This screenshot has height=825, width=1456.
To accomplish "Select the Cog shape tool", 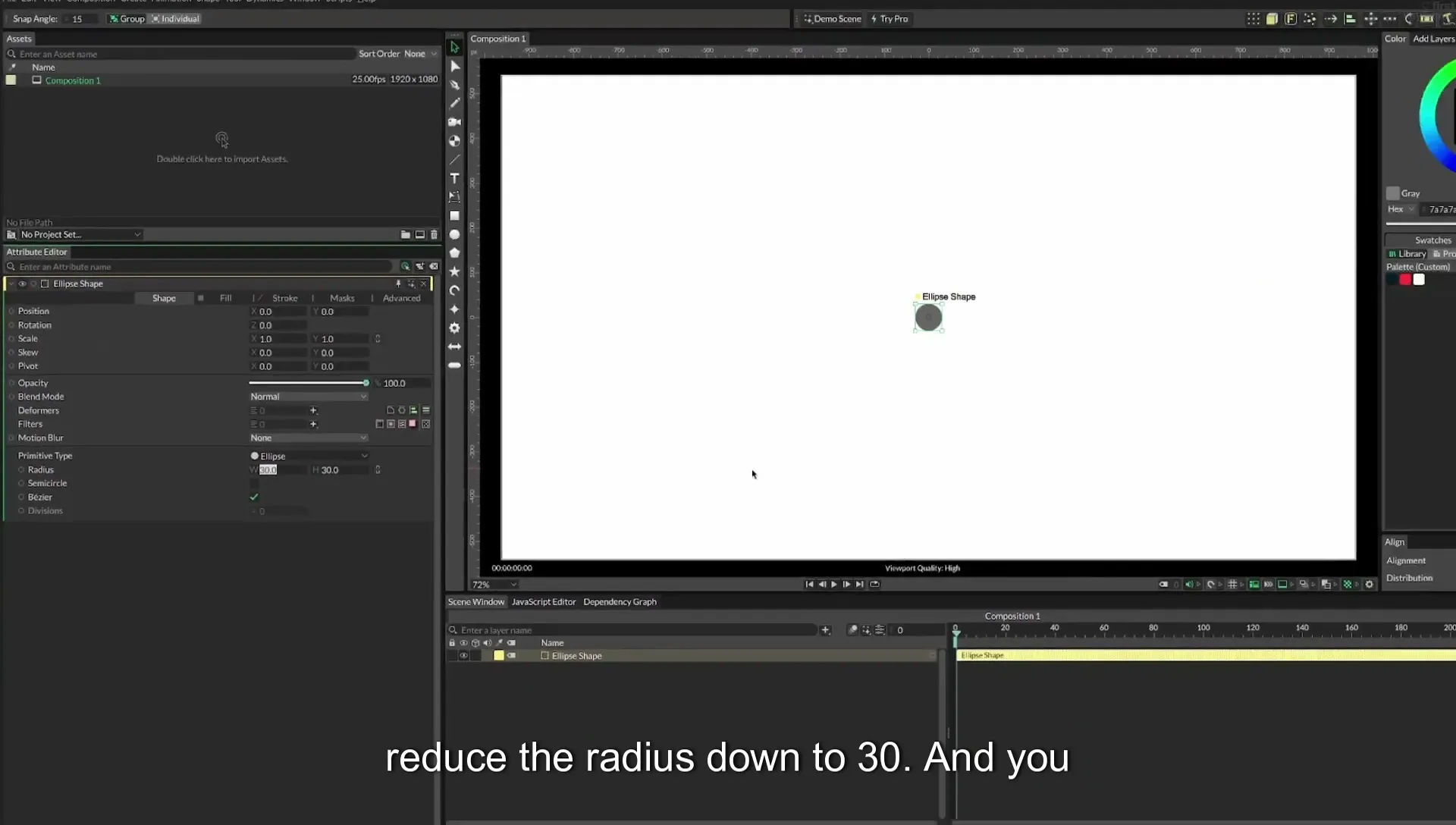I will tap(454, 328).
